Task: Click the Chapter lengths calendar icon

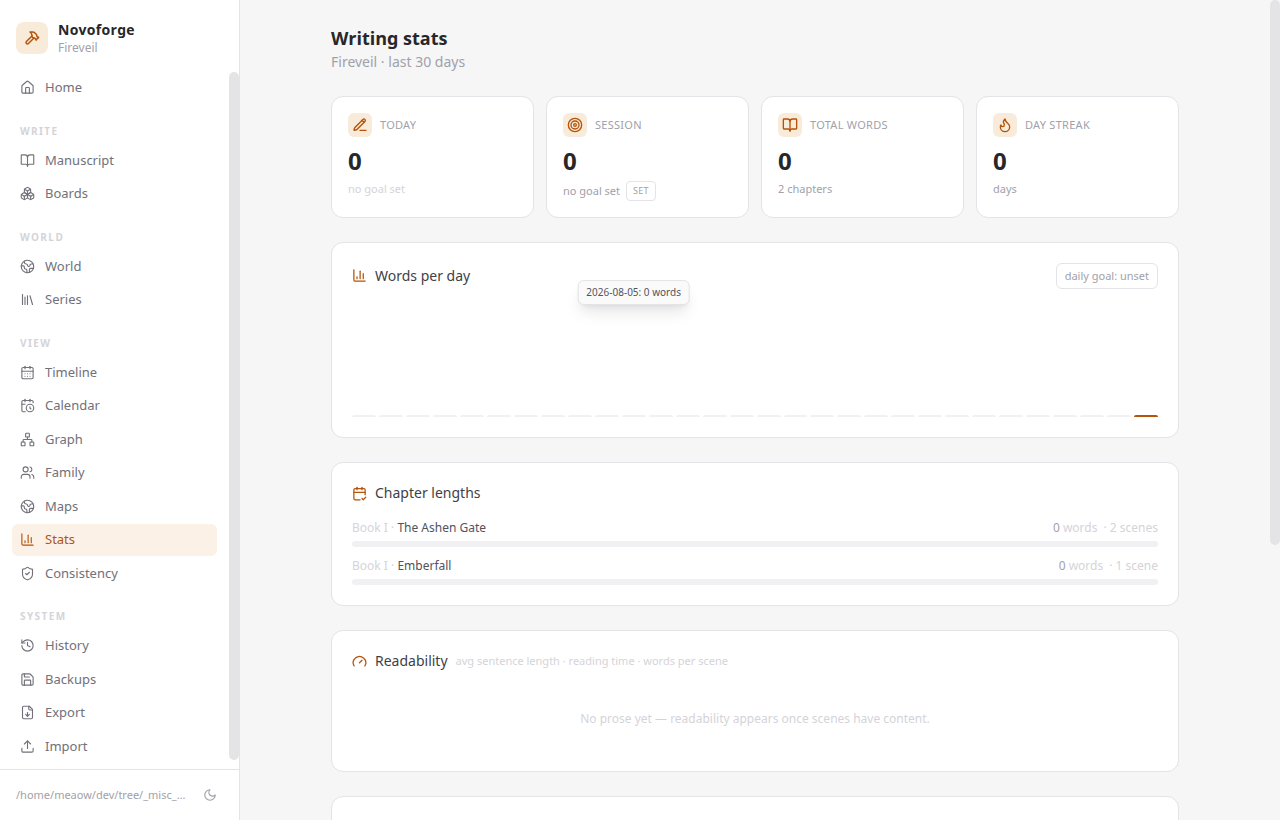Action: coord(359,493)
